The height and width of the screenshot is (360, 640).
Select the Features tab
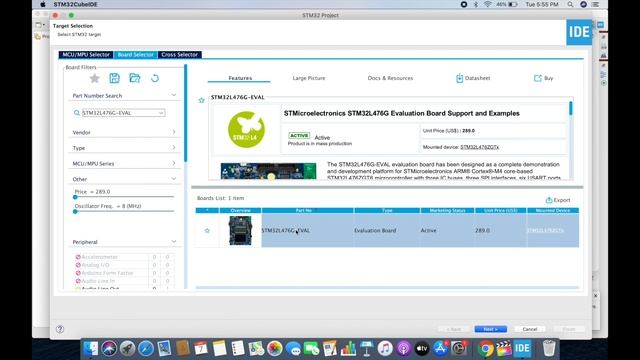click(x=240, y=78)
